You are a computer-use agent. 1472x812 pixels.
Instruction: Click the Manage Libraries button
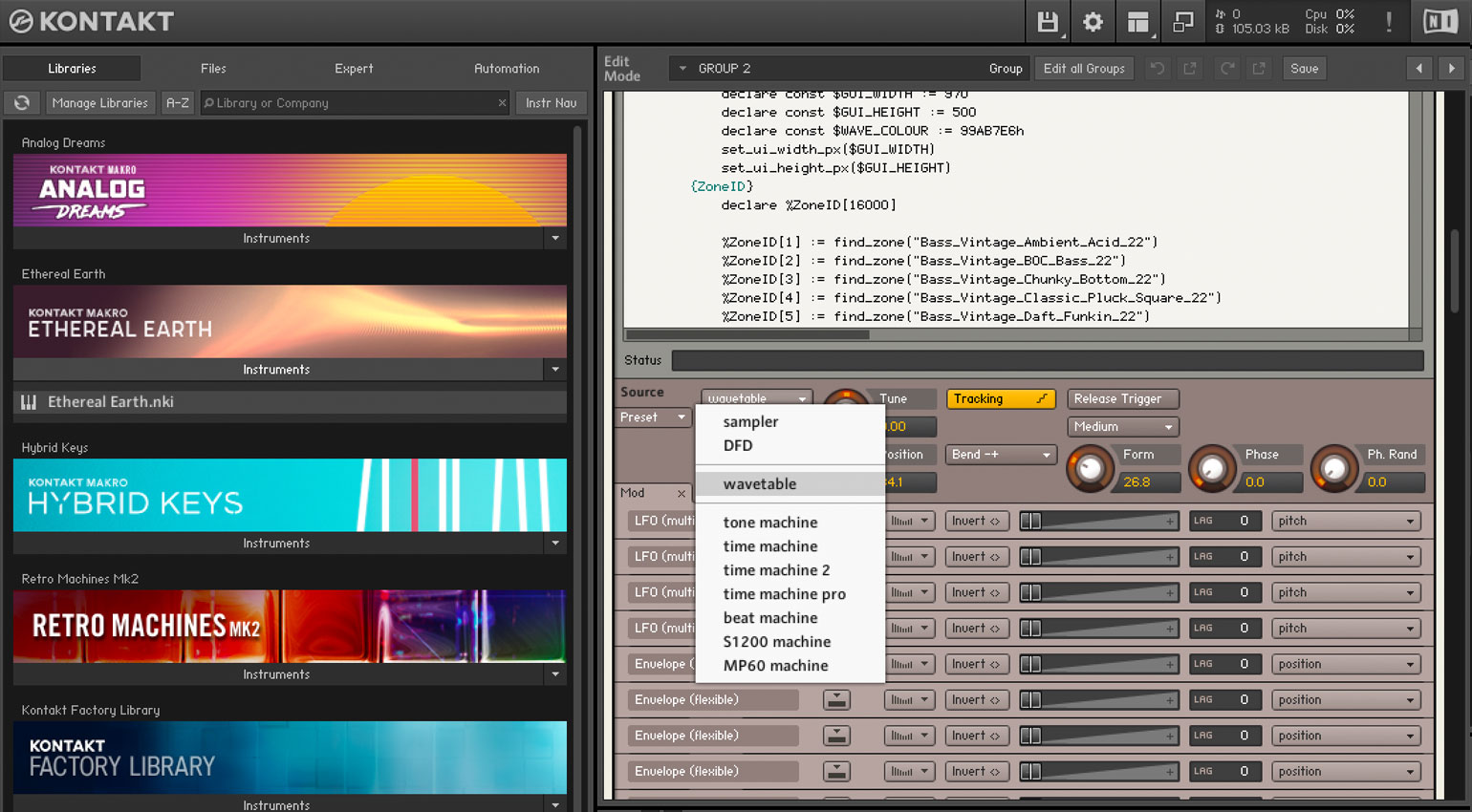[x=100, y=103]
